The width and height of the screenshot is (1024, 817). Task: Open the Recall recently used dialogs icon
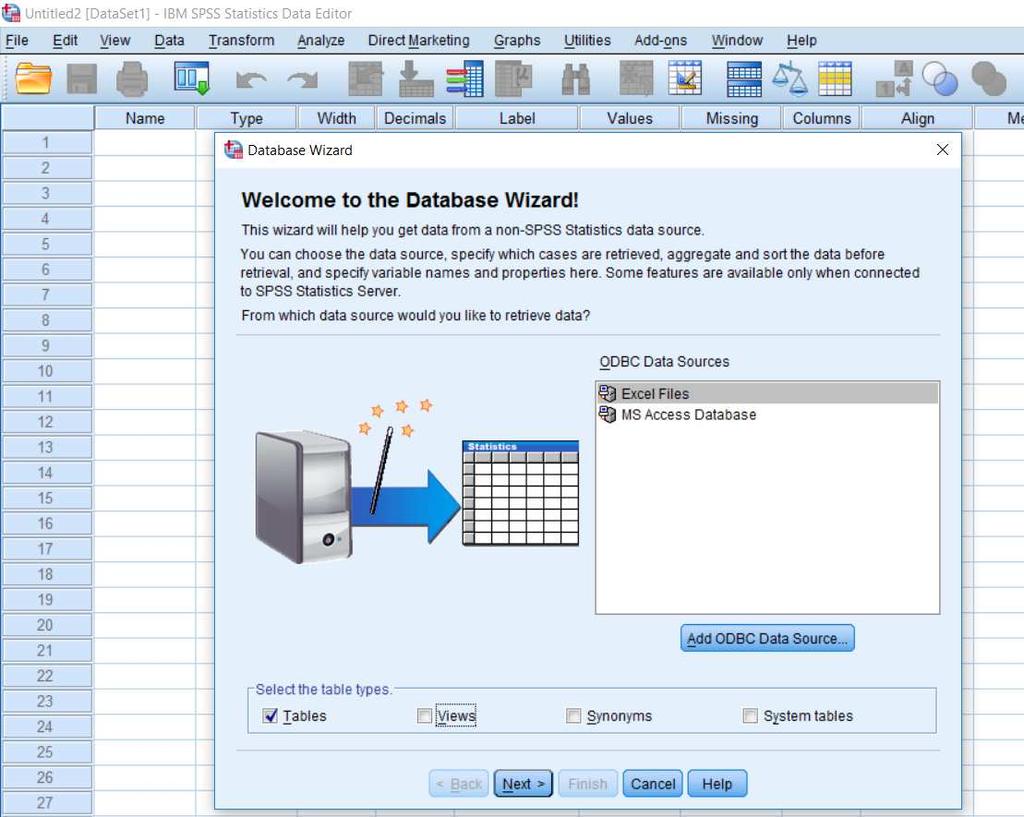[191, 78]
